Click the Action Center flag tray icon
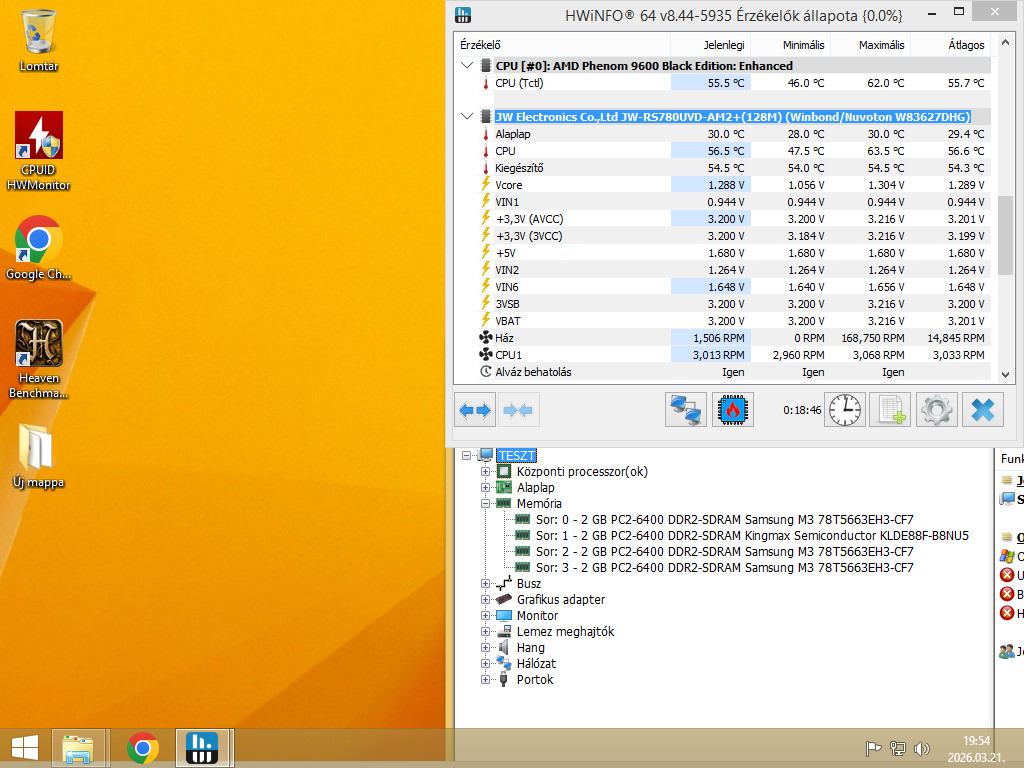 873,748
